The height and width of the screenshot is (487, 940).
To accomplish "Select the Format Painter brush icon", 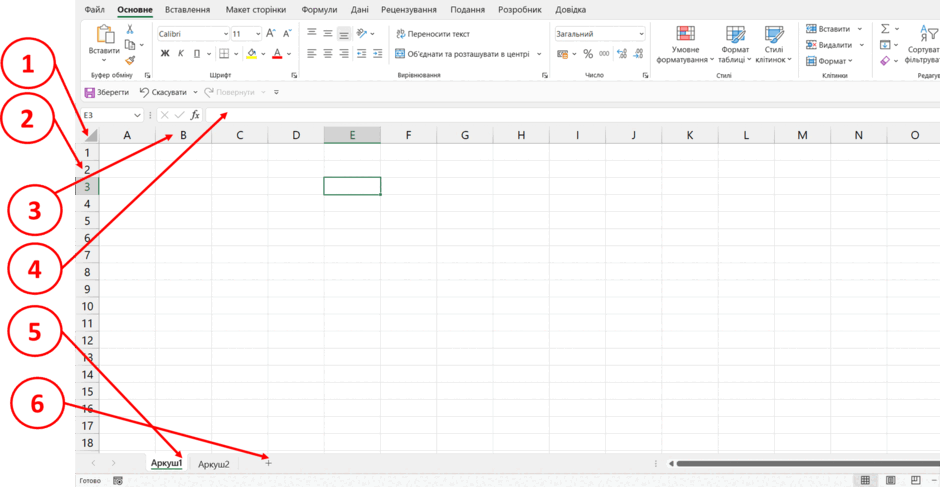I will [129, 60].
